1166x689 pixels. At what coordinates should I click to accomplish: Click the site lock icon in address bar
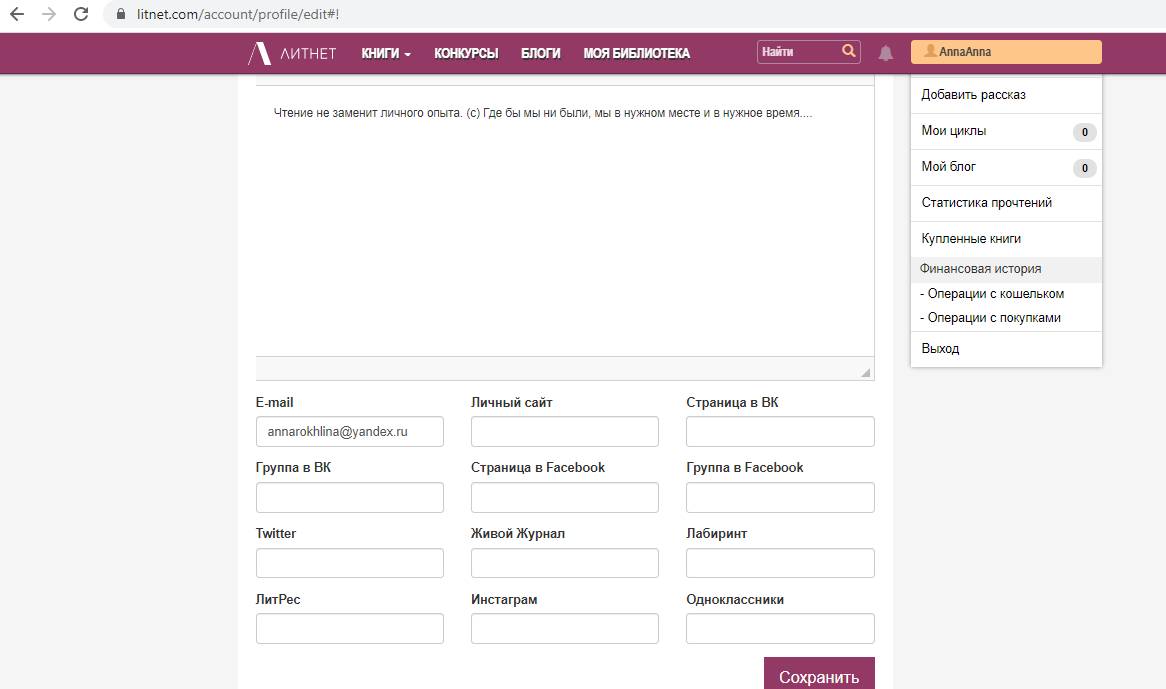[122, 15]
